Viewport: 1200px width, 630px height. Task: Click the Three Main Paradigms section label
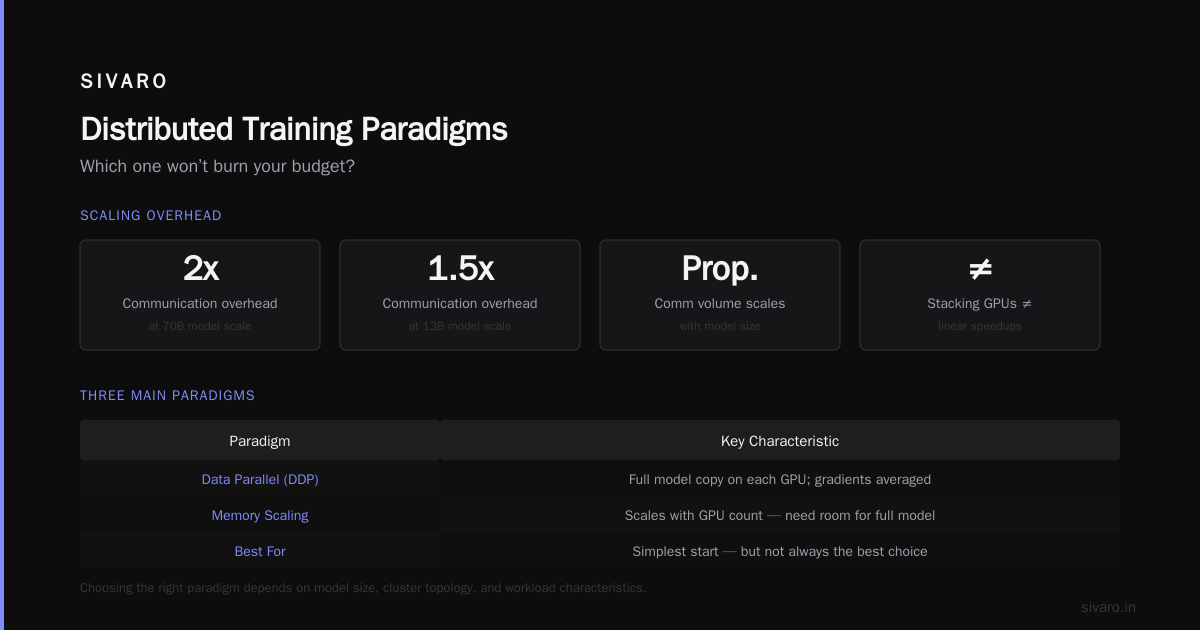click(x=168, y=395)
